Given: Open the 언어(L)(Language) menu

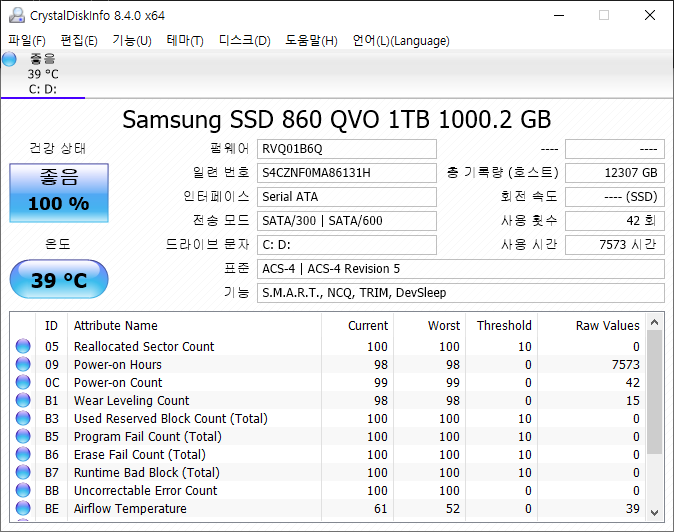Looking at the screenshot, I should (x=401, y=40).
